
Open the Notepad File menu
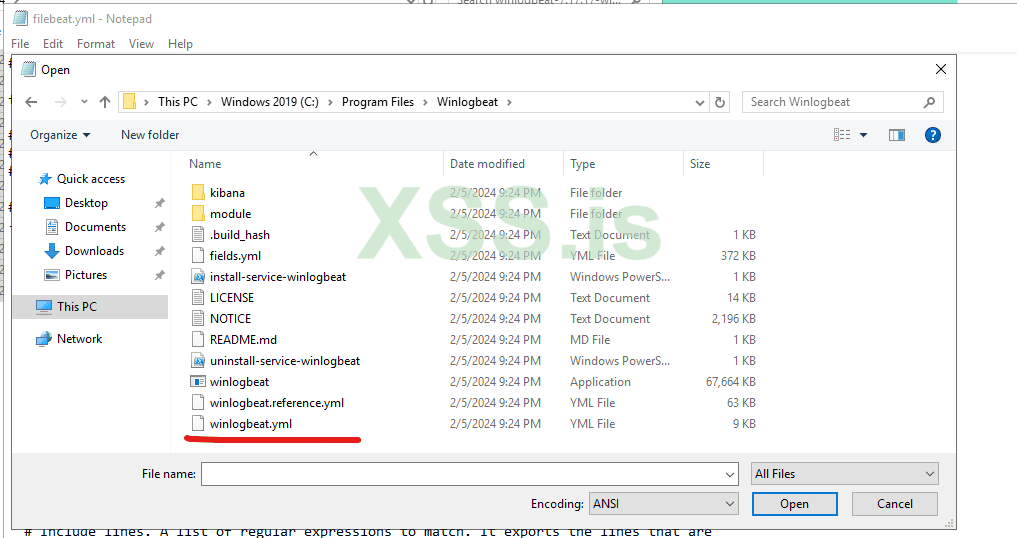click(20, 43)
